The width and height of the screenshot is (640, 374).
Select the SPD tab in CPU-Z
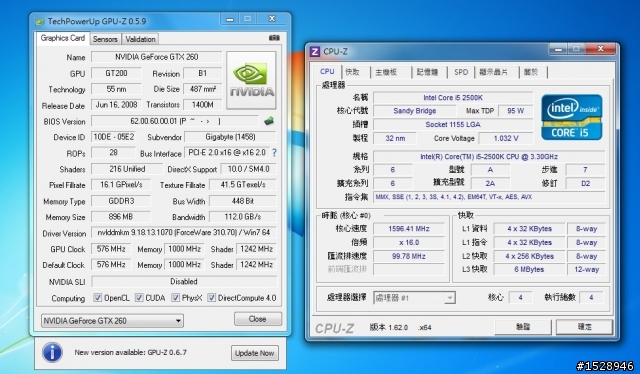[x=461, y=72]
